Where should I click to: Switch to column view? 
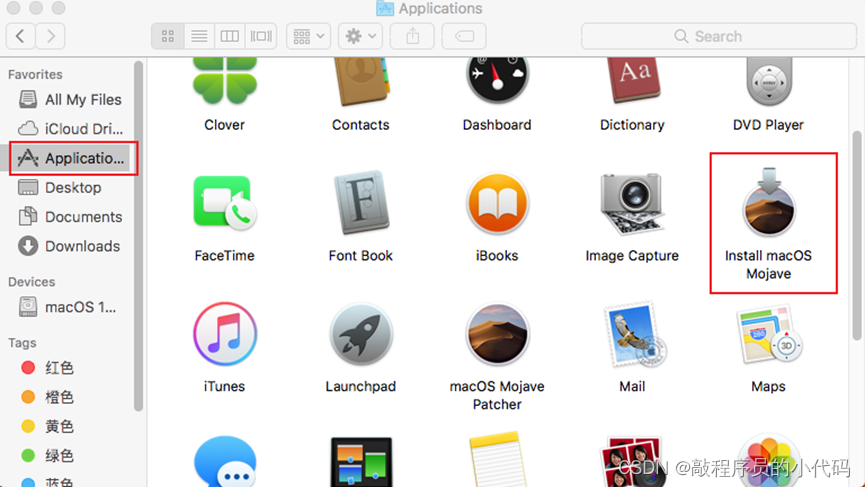point(229,36)
